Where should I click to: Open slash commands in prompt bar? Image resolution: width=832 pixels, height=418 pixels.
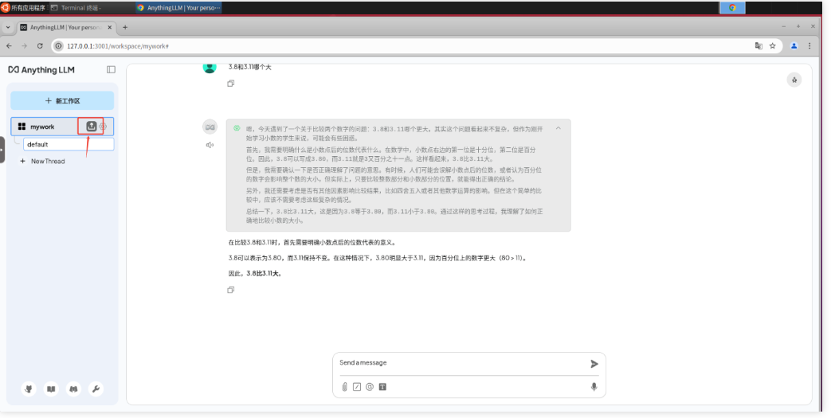tap(357, 387)
